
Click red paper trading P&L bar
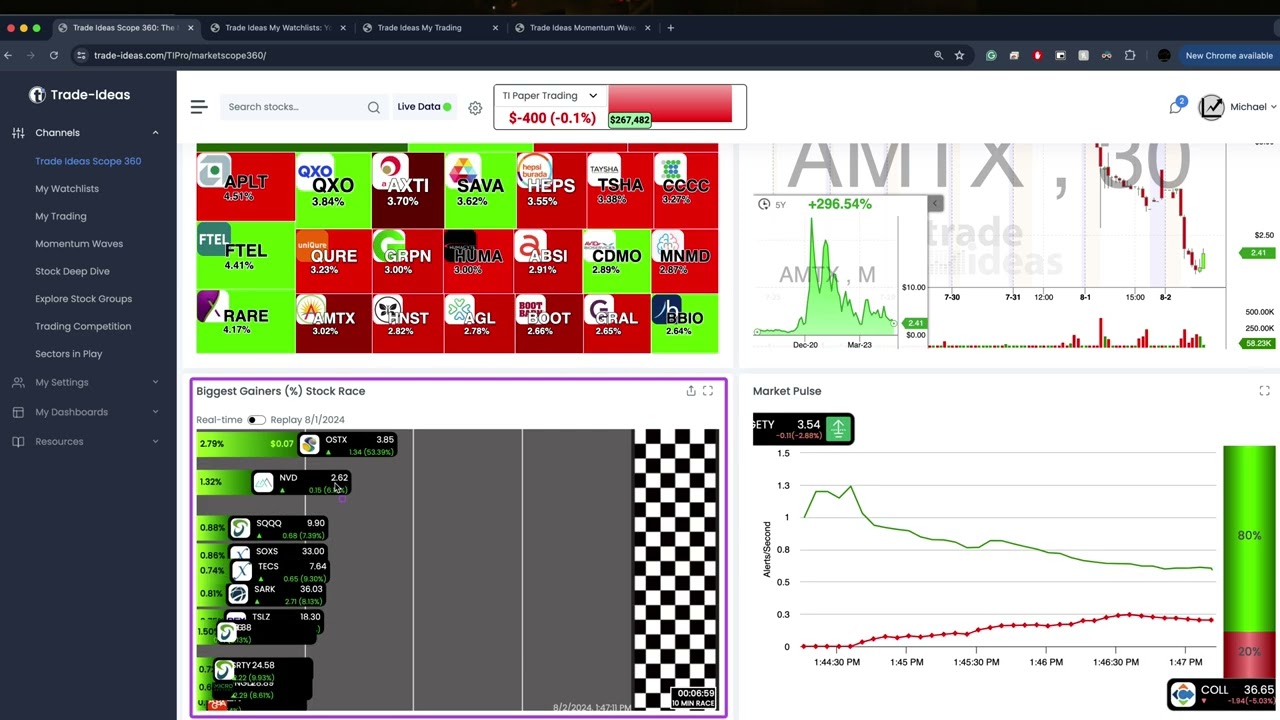(x=670, y=104)
